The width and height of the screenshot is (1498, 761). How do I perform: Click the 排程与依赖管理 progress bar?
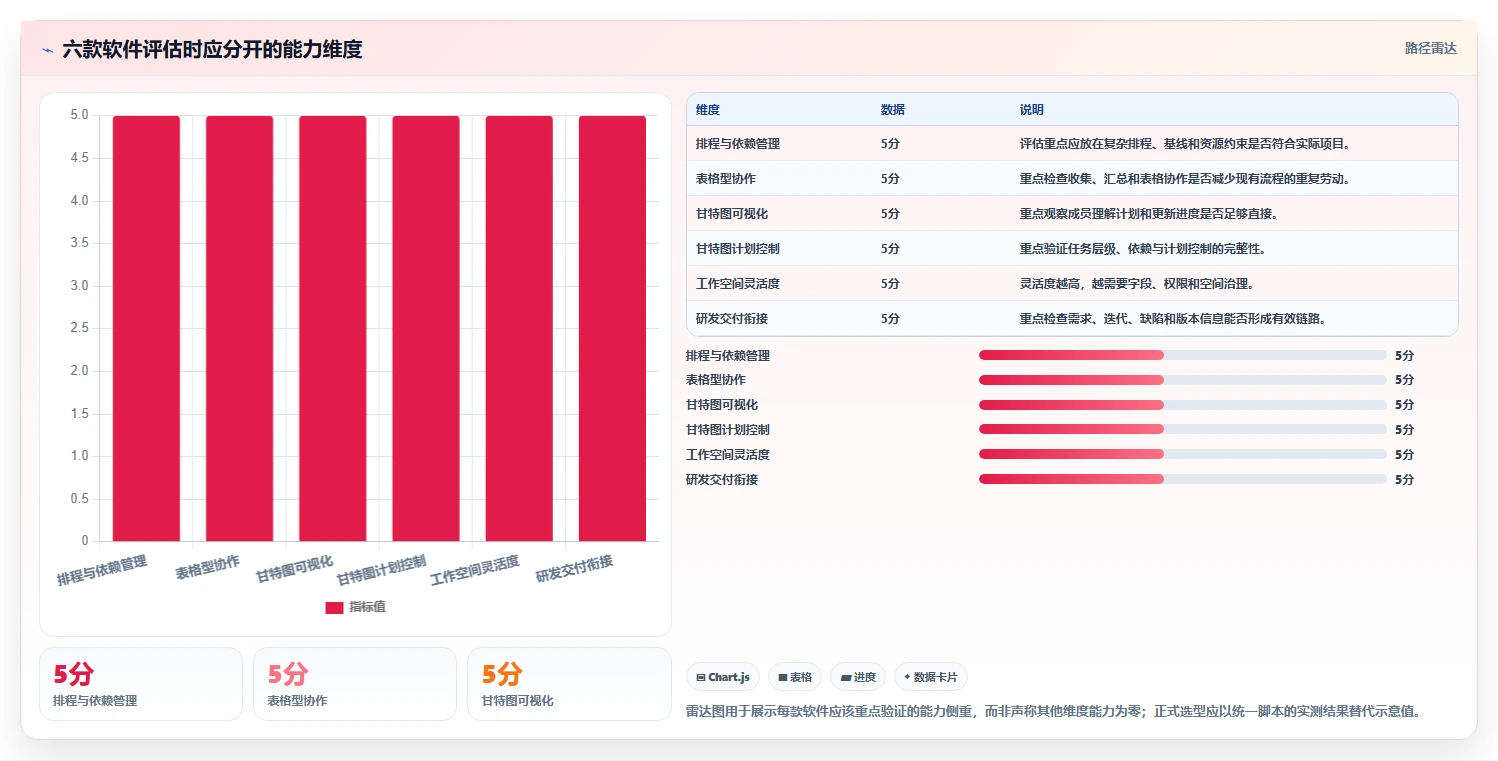point(1183,355)
